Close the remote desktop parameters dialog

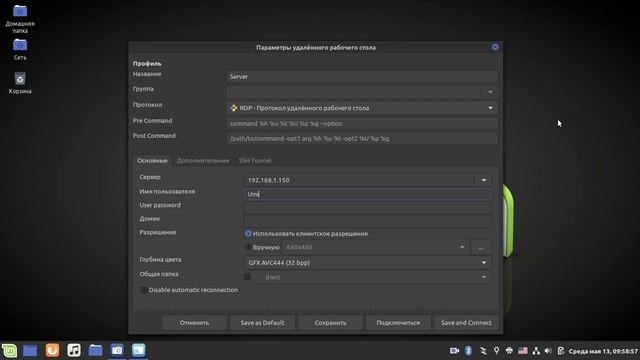495,47
